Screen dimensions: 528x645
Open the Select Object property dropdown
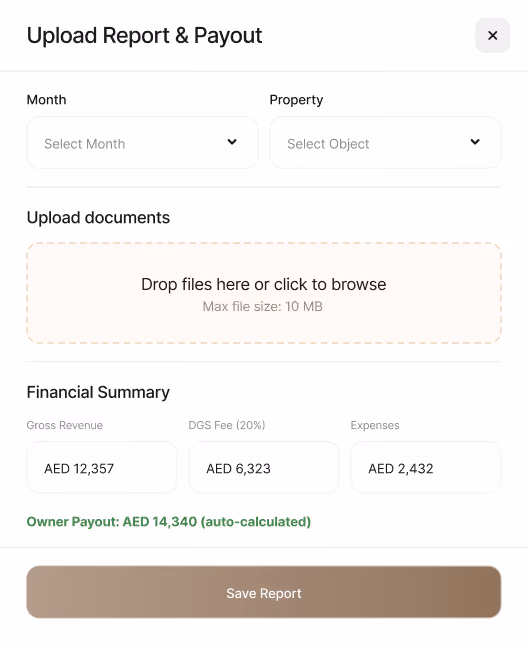click(385, 143)
